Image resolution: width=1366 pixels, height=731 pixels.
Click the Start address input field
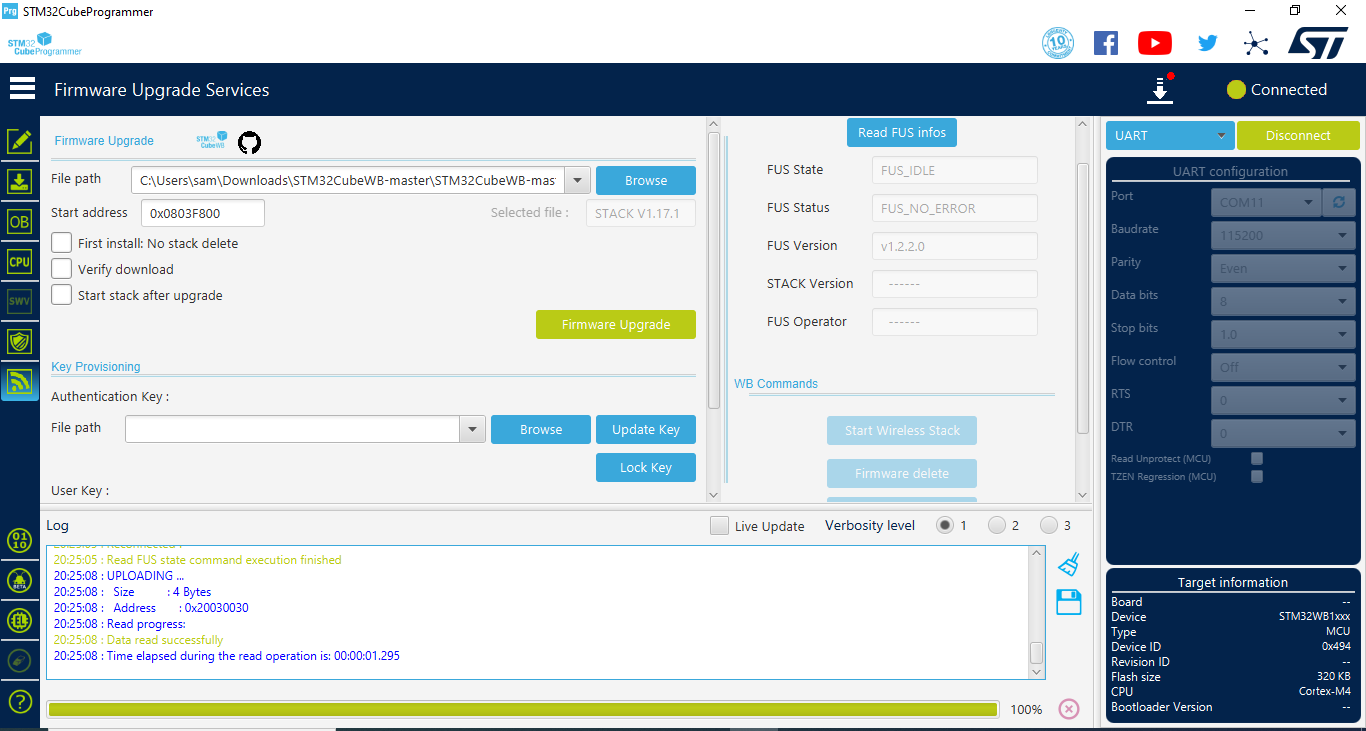(x=202, y=213)
